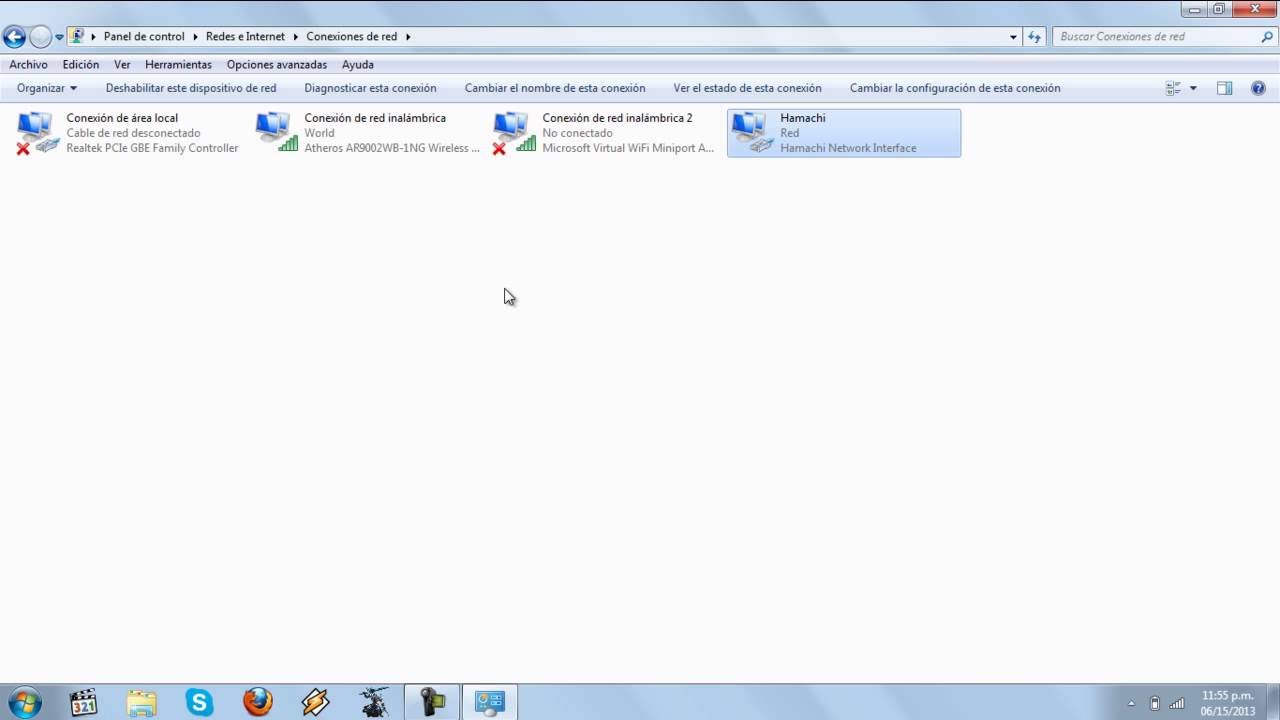Select the Hamachi network adapter icon

(x=752, y=132)
